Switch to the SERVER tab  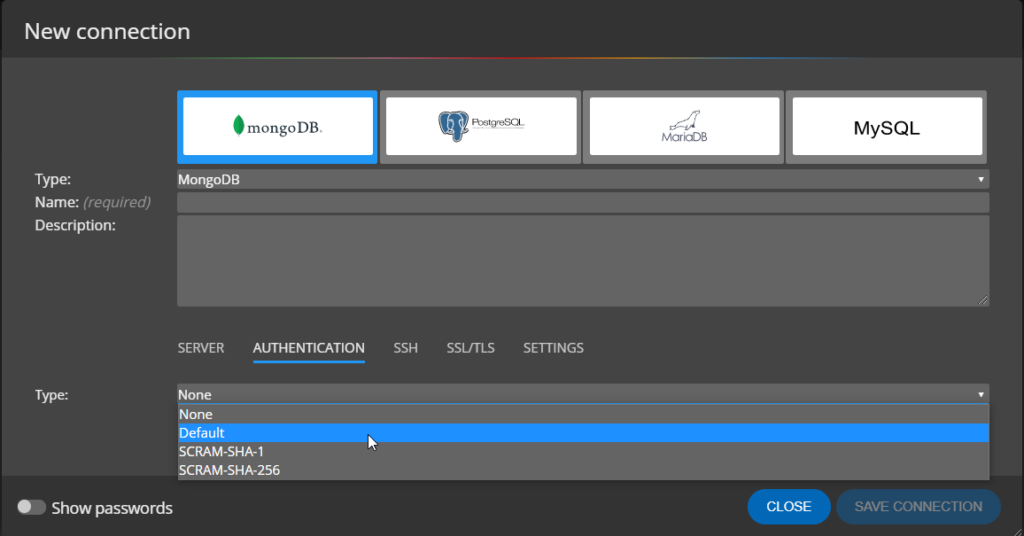201,348
